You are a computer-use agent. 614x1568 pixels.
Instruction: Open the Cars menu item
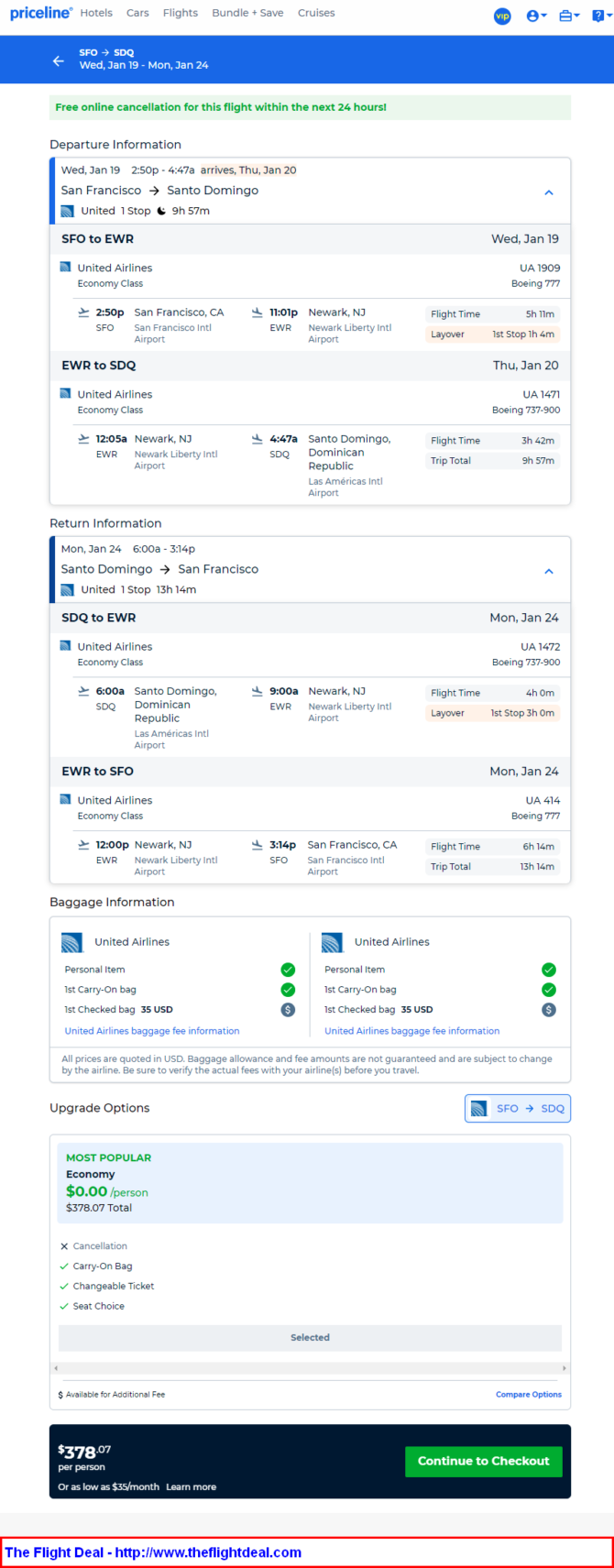[137, 13]
